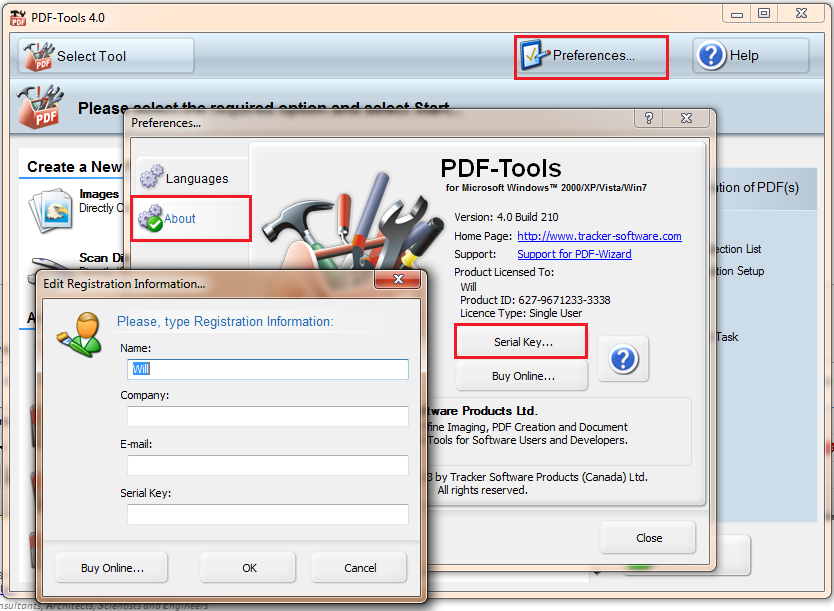Click the Images to PDF photo icon

coord(51,211)
